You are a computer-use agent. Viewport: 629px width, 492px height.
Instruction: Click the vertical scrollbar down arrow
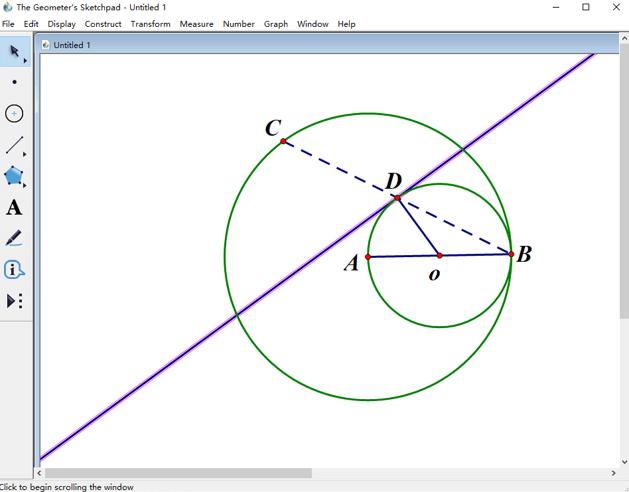pos(625,462)
